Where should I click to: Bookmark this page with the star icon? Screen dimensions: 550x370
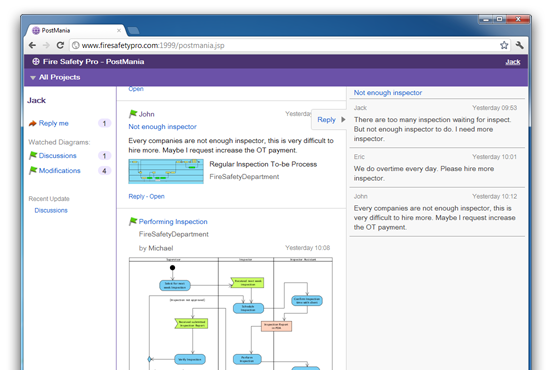pyautogui.click(x=504, y=45)
